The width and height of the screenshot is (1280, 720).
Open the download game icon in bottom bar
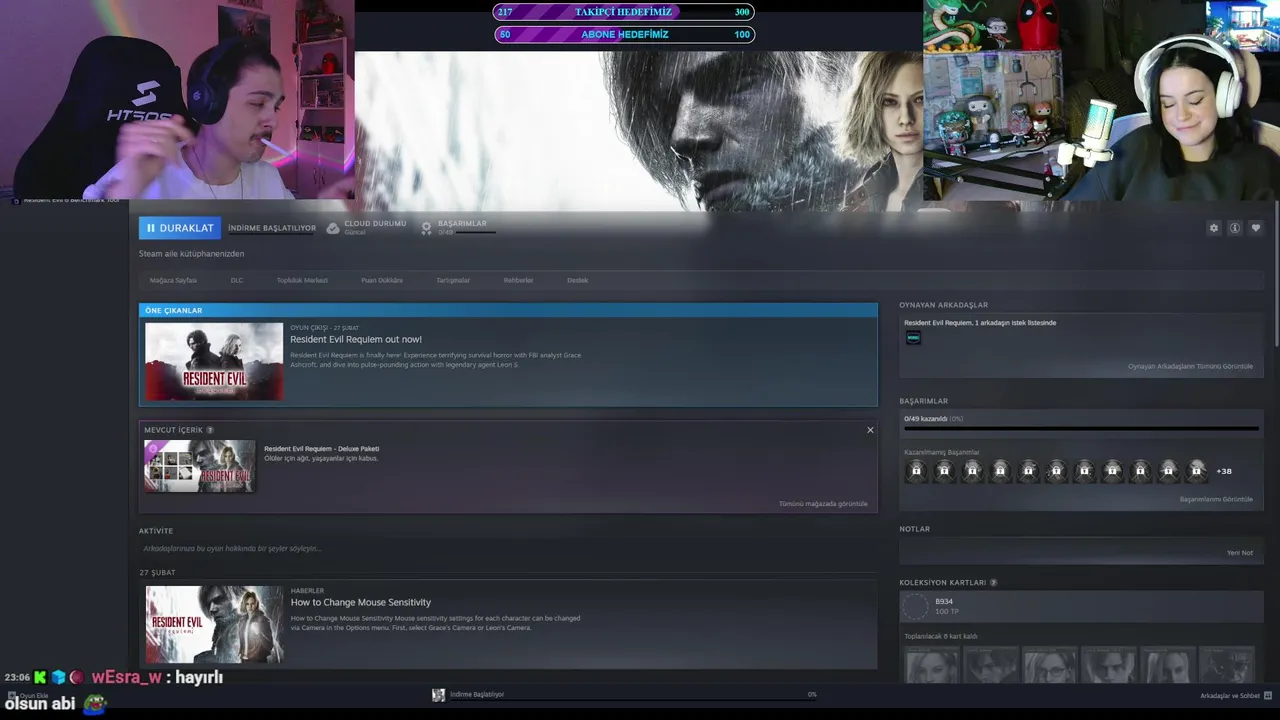tap(438, 695)
